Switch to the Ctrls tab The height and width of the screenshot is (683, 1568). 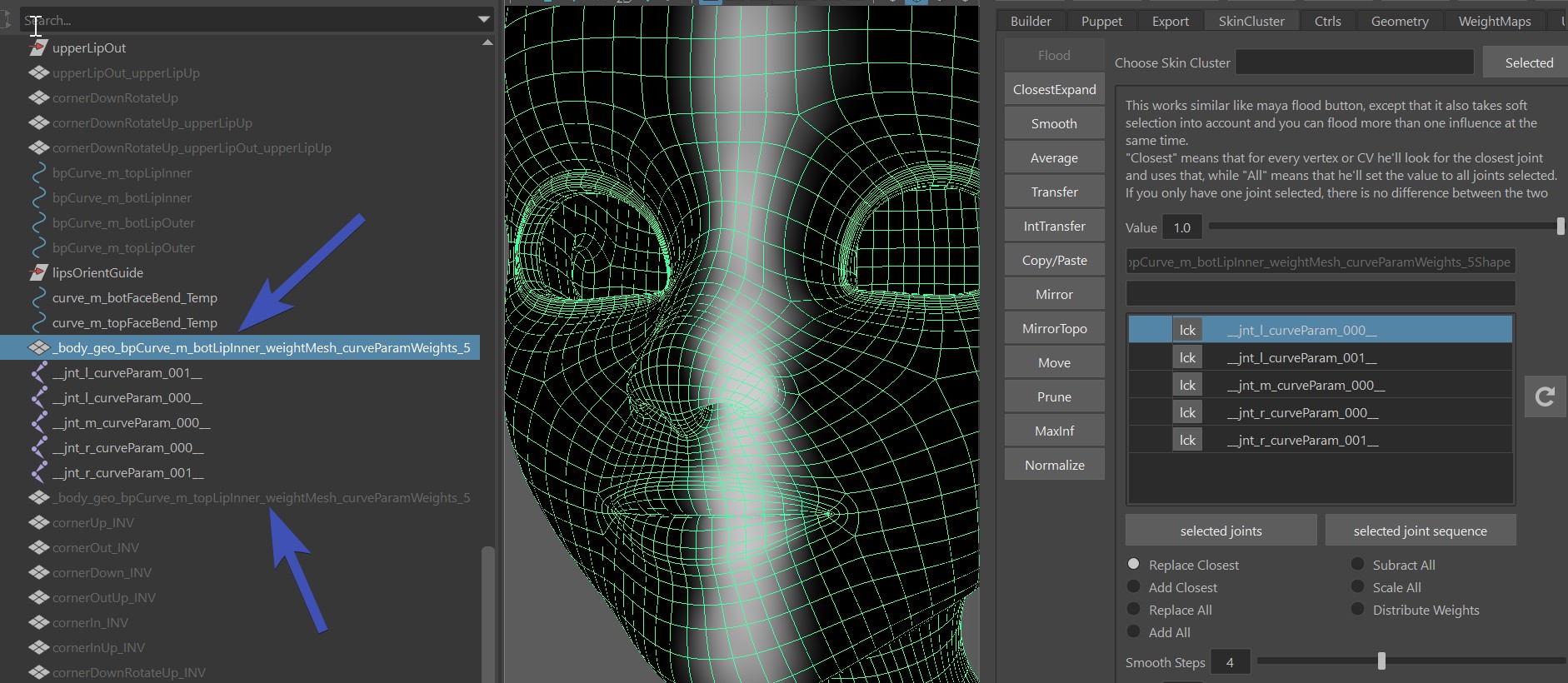tap(1327, 21)
